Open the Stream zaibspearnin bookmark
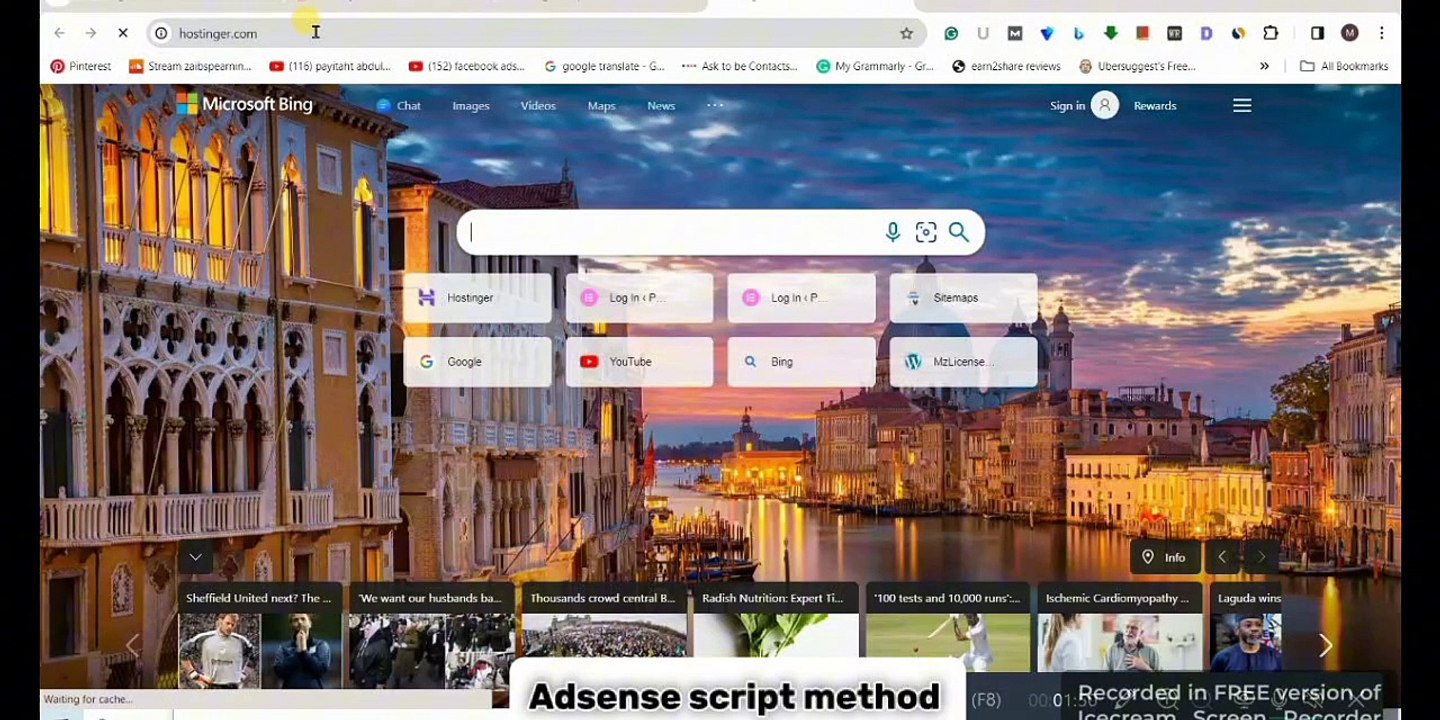Screen dimensions: 1440x720 pos(190,66)
